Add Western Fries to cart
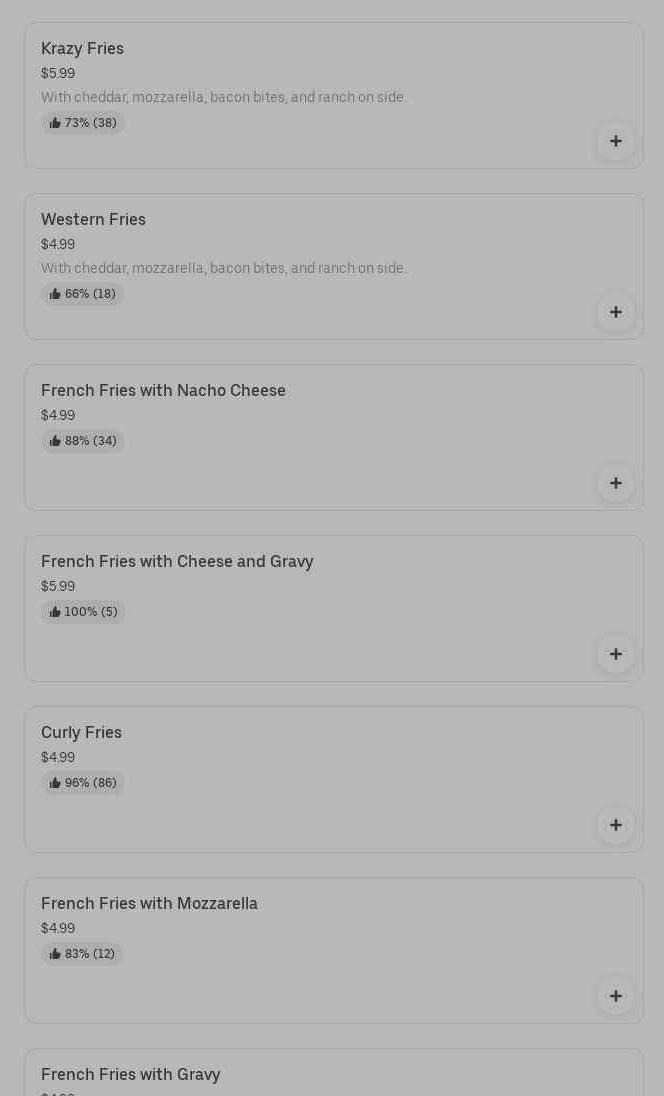The image size is (664, 1096). point(615,312)
